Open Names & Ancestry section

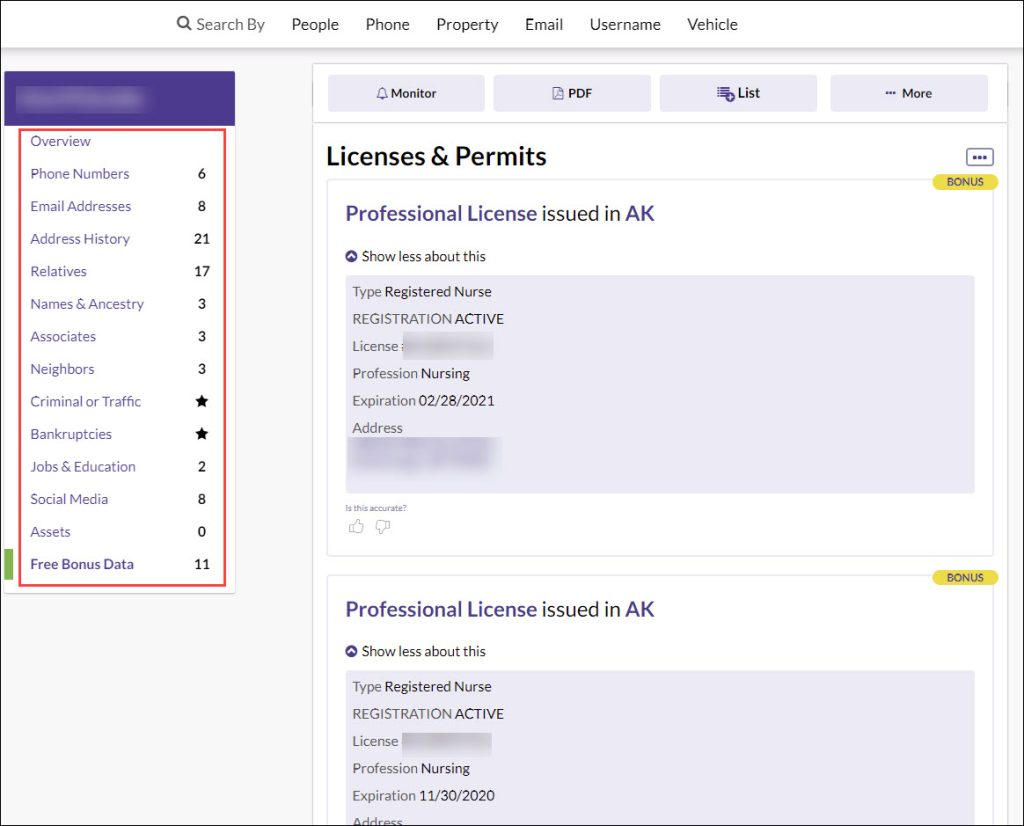click(87, 304)
